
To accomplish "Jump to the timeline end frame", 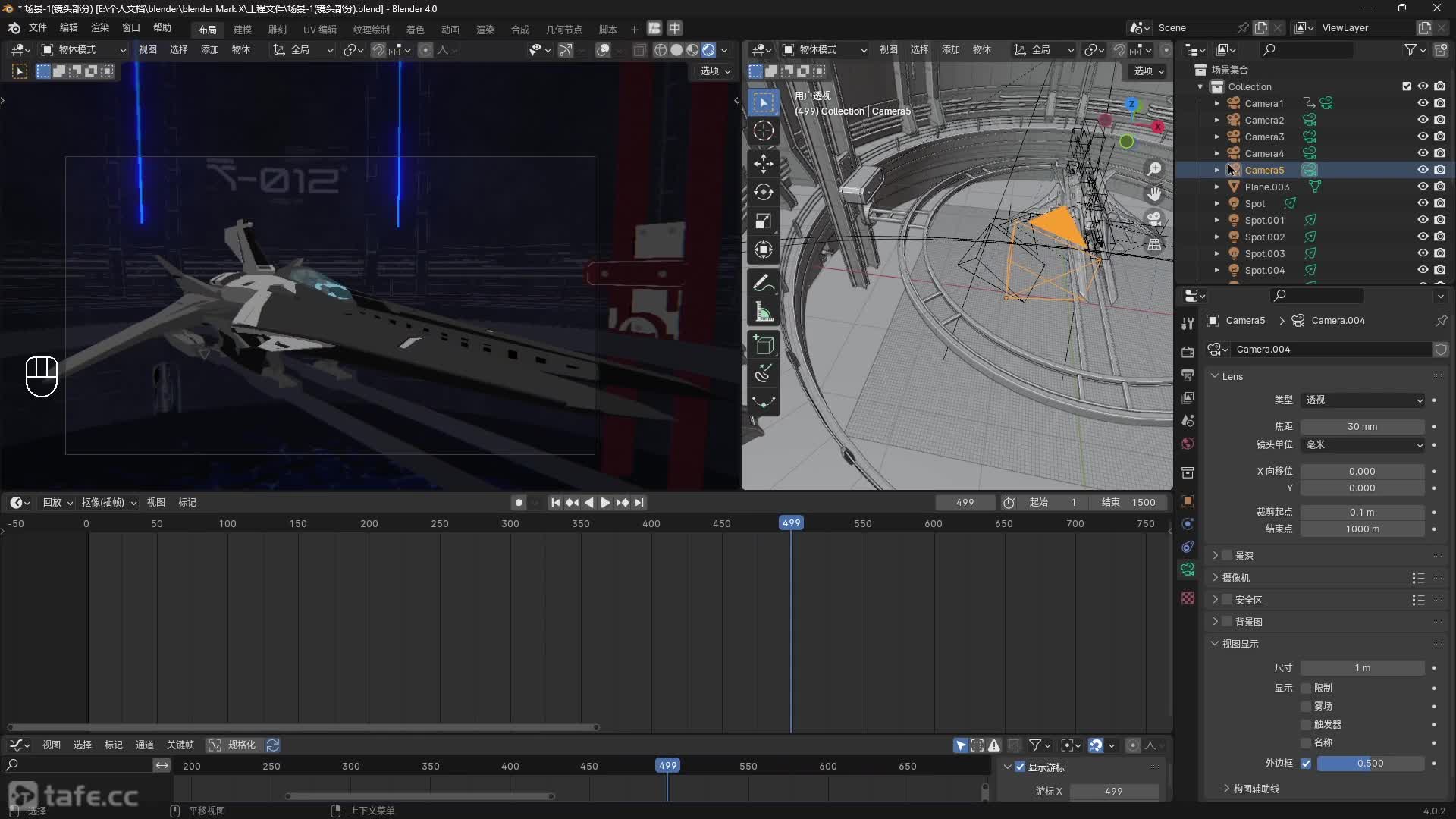I will pos(639,502).
